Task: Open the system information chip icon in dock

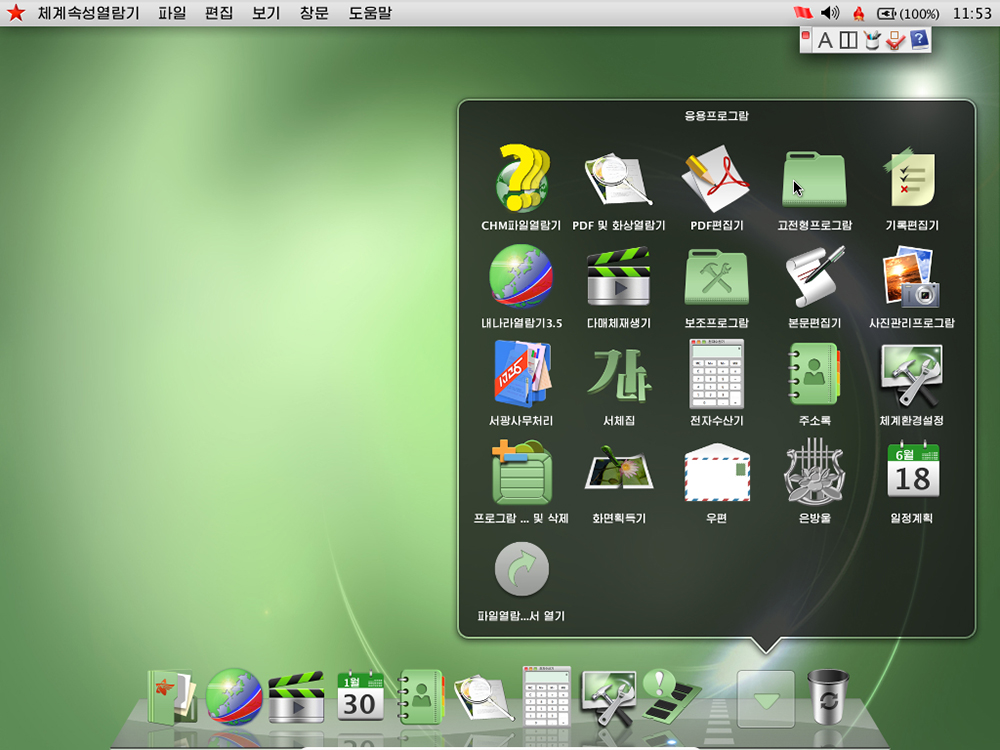Action: click(670, 696)
